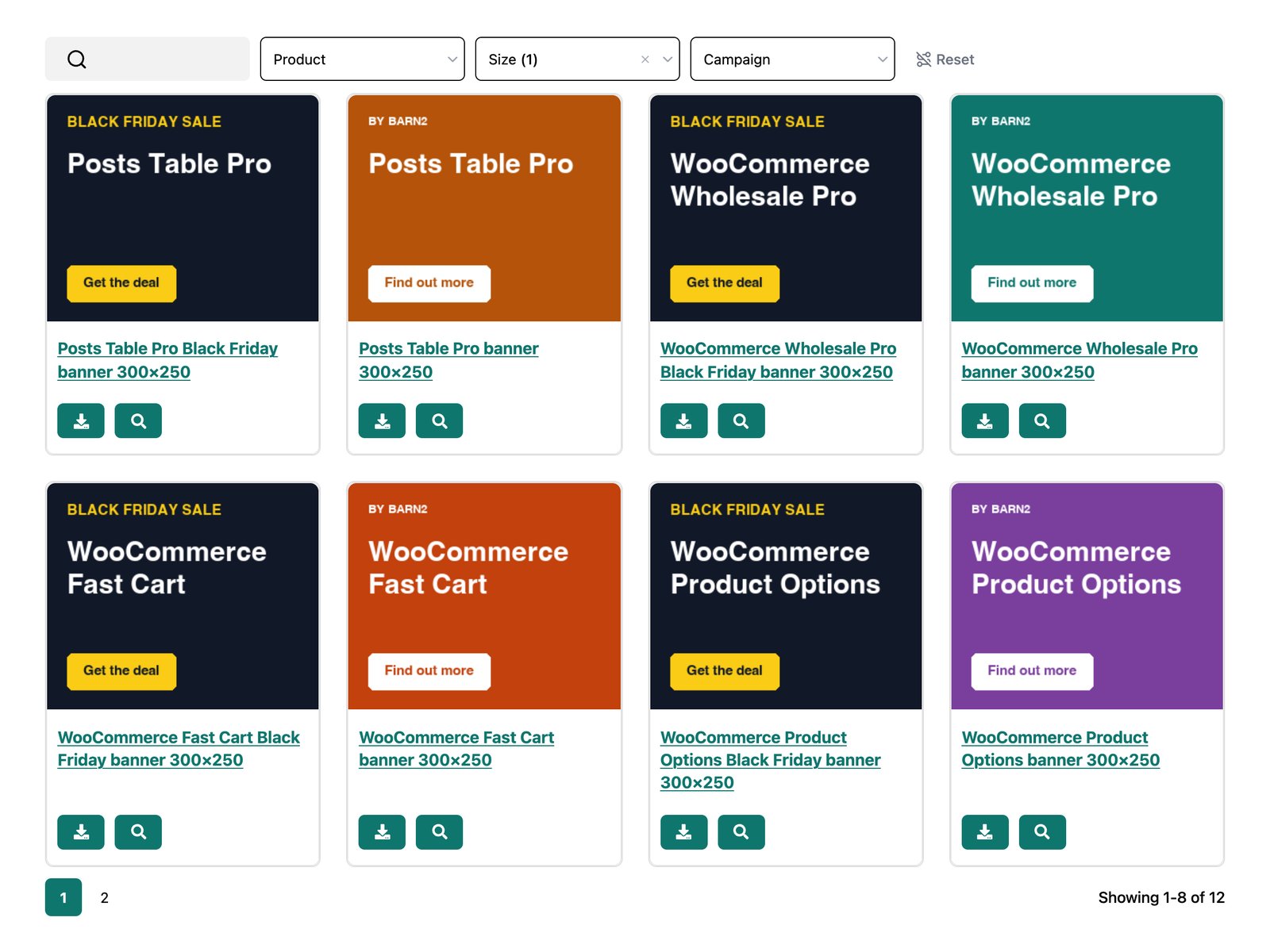Viewport: 1270px width, 952px height.
Task: Open WooCommerce Fast Cart Black Friday banner link
Action: pyautogui.click(x=179, y=749)
